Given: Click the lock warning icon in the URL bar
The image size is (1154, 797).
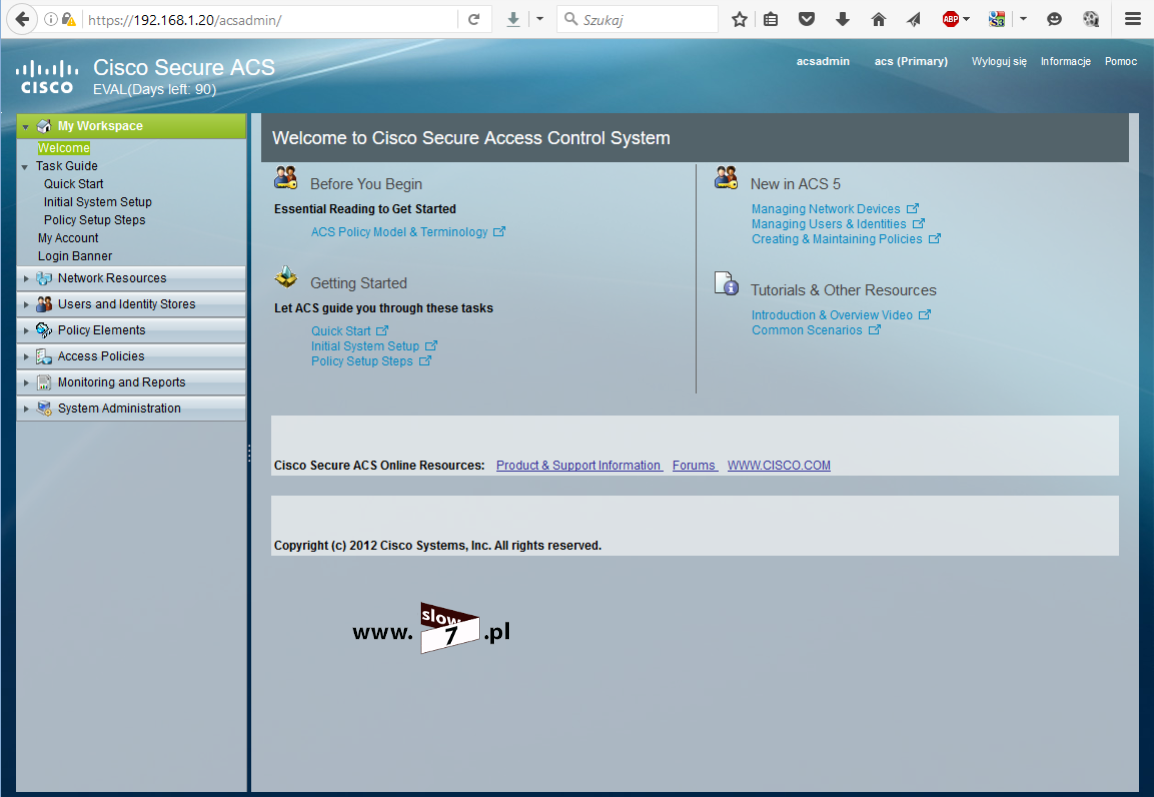Looking at the screenshot, I should tap(68, 20).
